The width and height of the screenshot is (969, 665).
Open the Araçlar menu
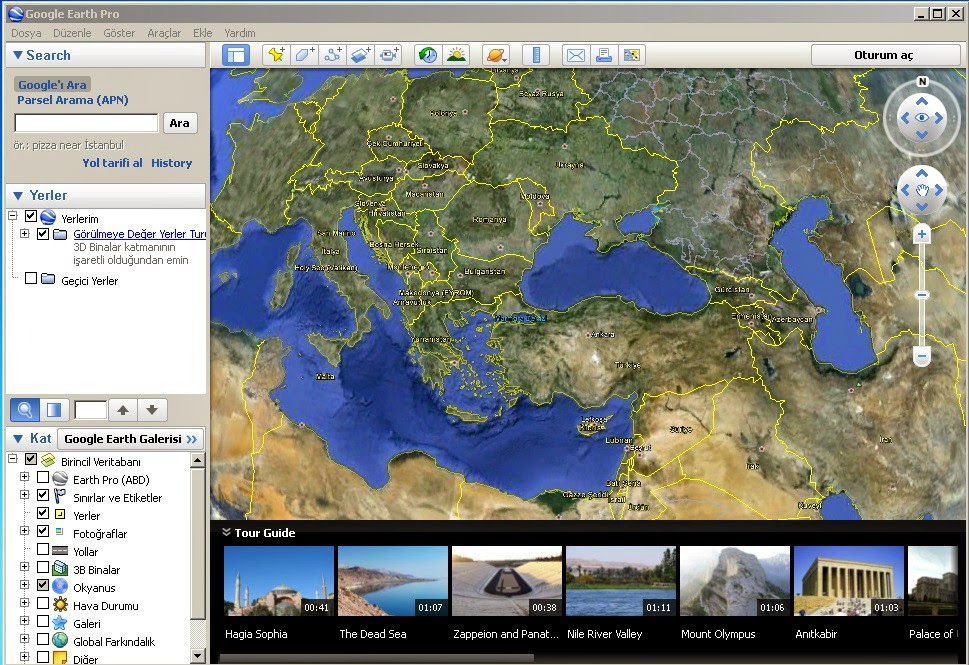pyautogui.click(x=164, y=33)
